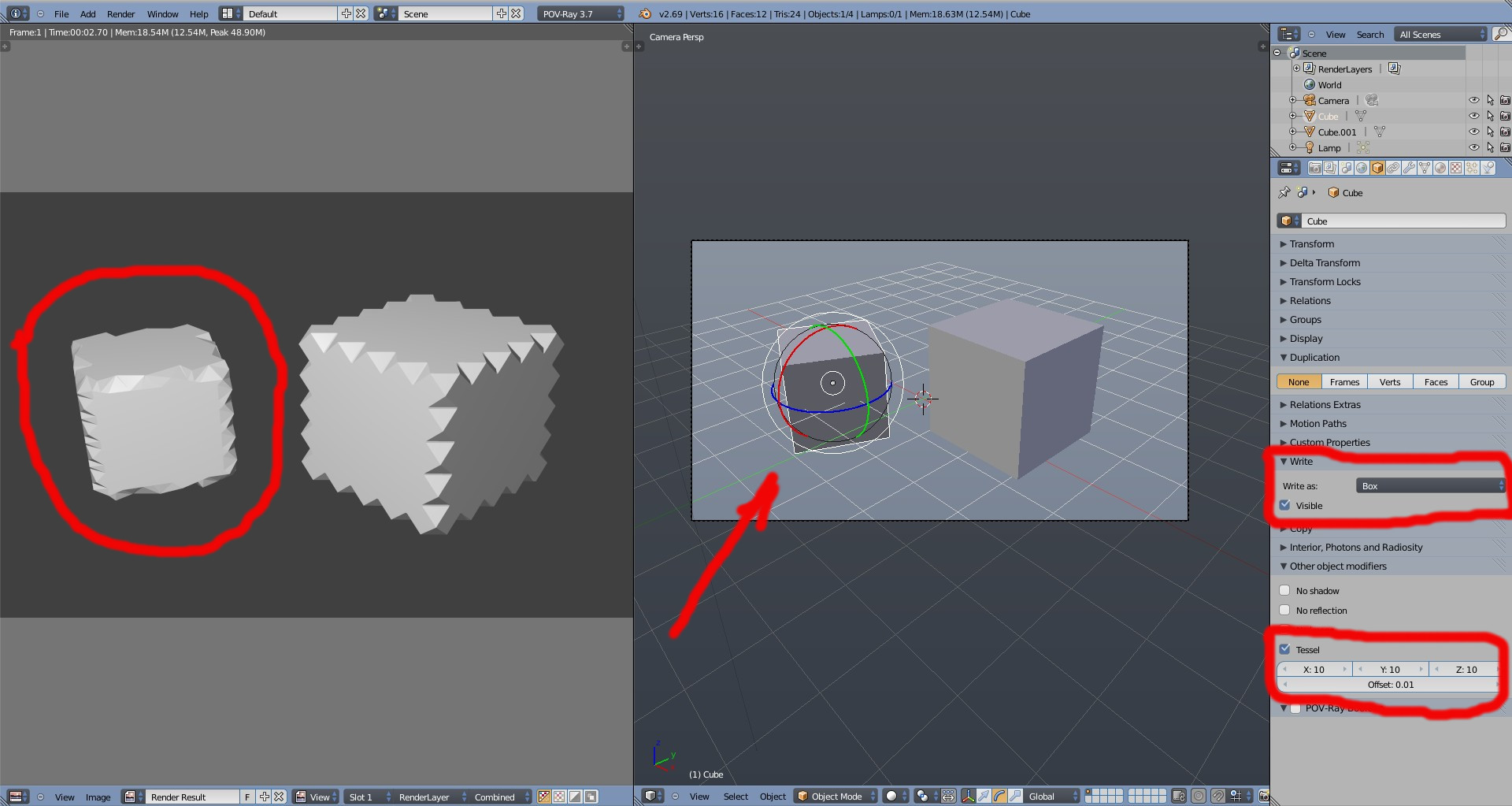Image resolution: width=1512 pixels, height=806 pixels.
Task: Open the Write as Box dropdown
Action: click(x=1429, y=486)
